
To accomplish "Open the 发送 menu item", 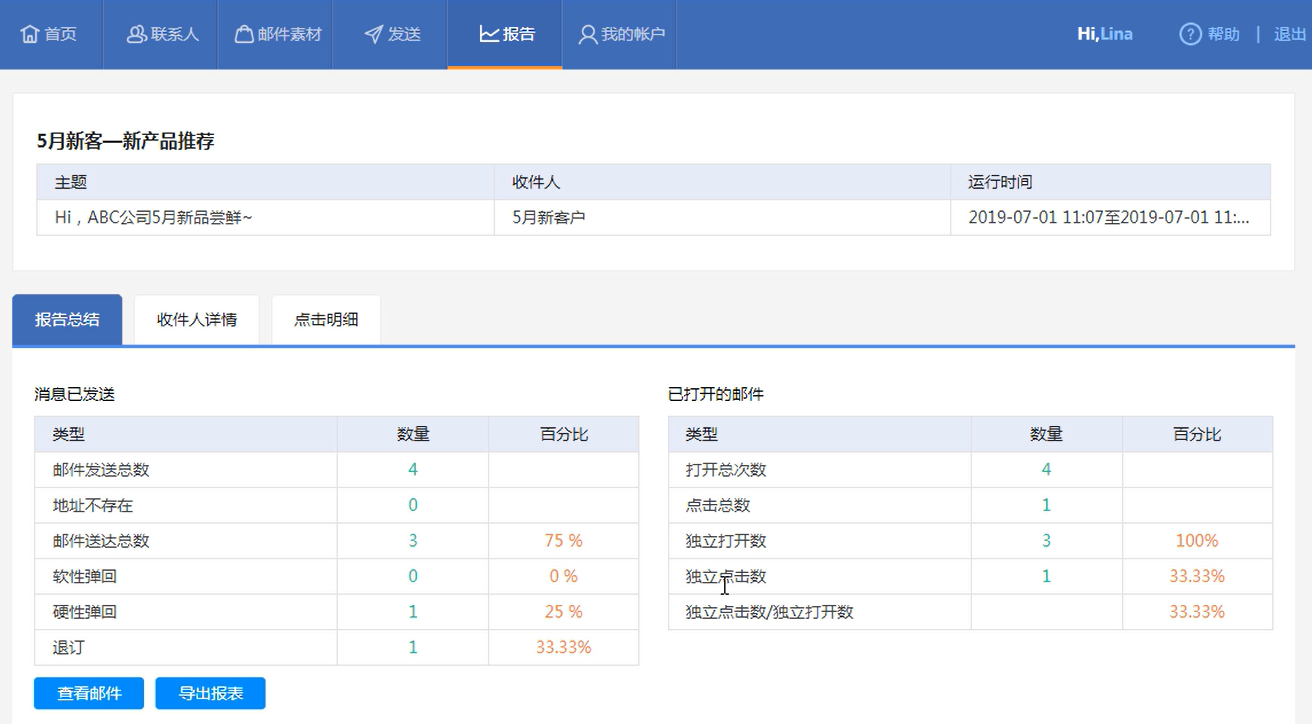I will [x=391, y=34].
